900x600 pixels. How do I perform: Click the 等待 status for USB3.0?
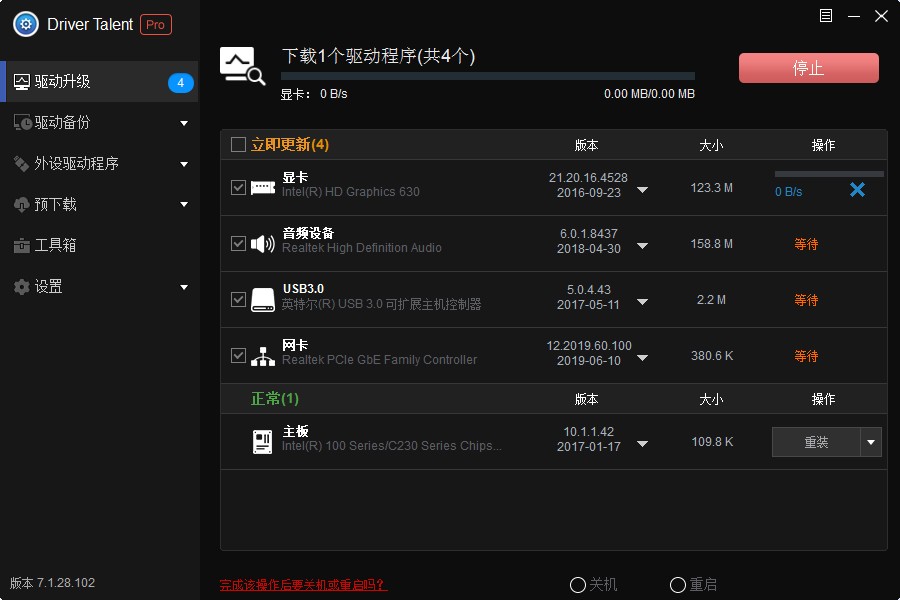coord(806,300)
